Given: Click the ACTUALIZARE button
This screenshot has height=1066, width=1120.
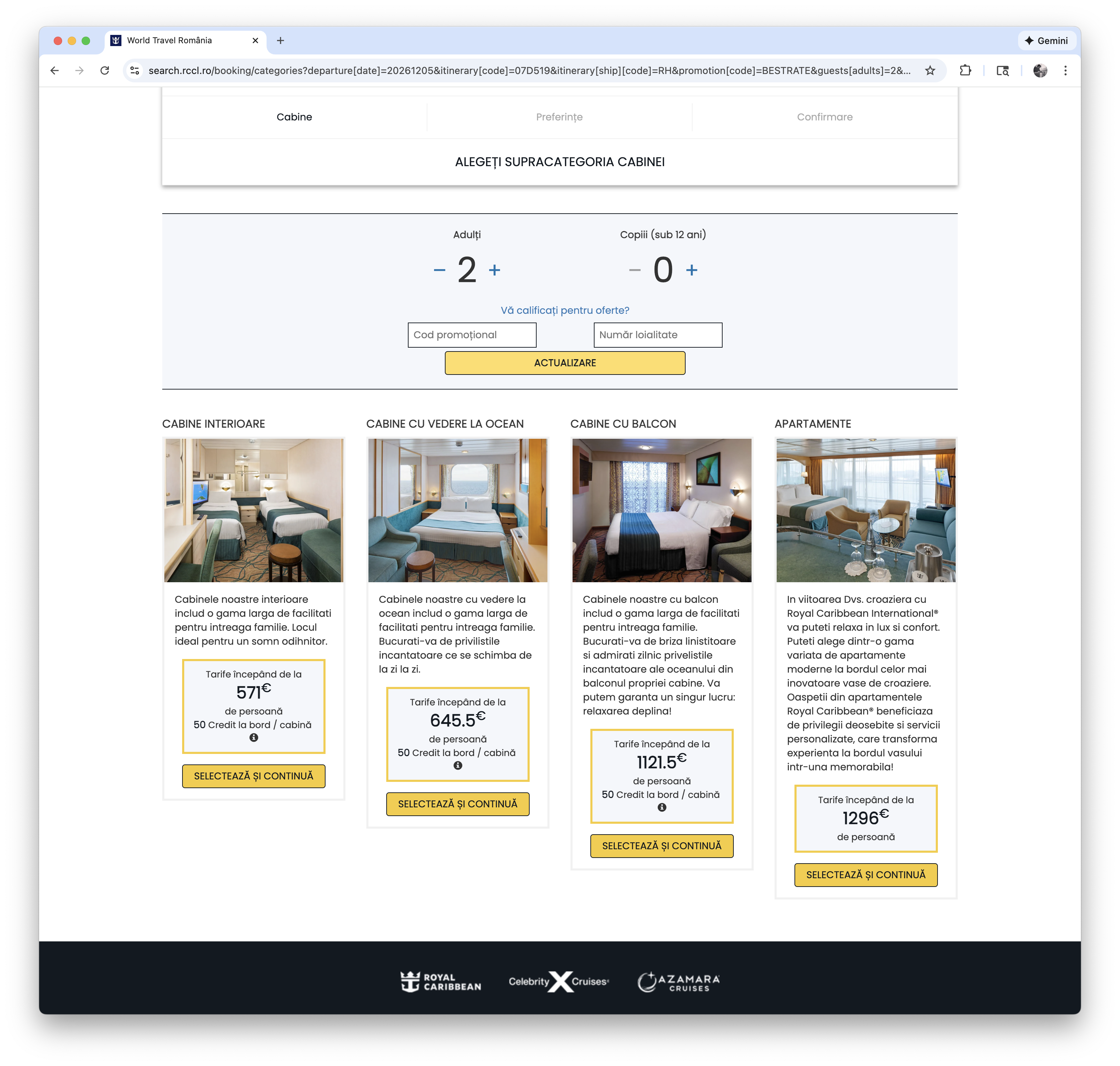Looking at the screenshot, I should [x=565, y=363].
